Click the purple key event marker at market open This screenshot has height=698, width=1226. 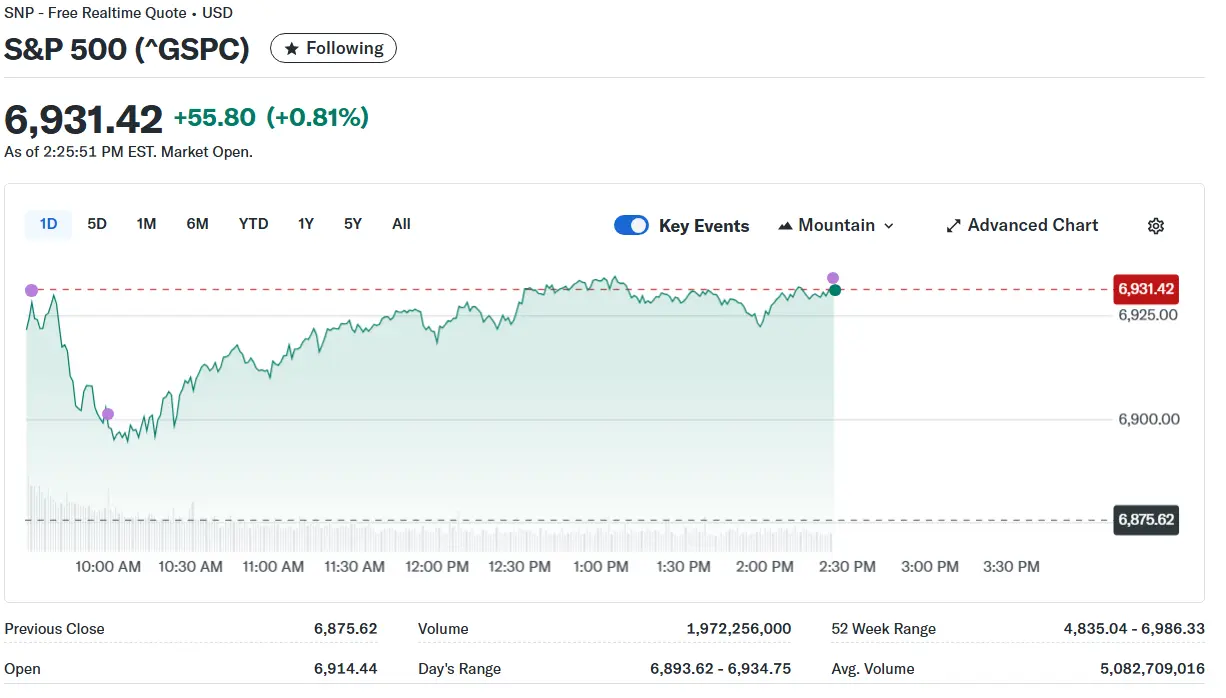(x=31, y=290)
